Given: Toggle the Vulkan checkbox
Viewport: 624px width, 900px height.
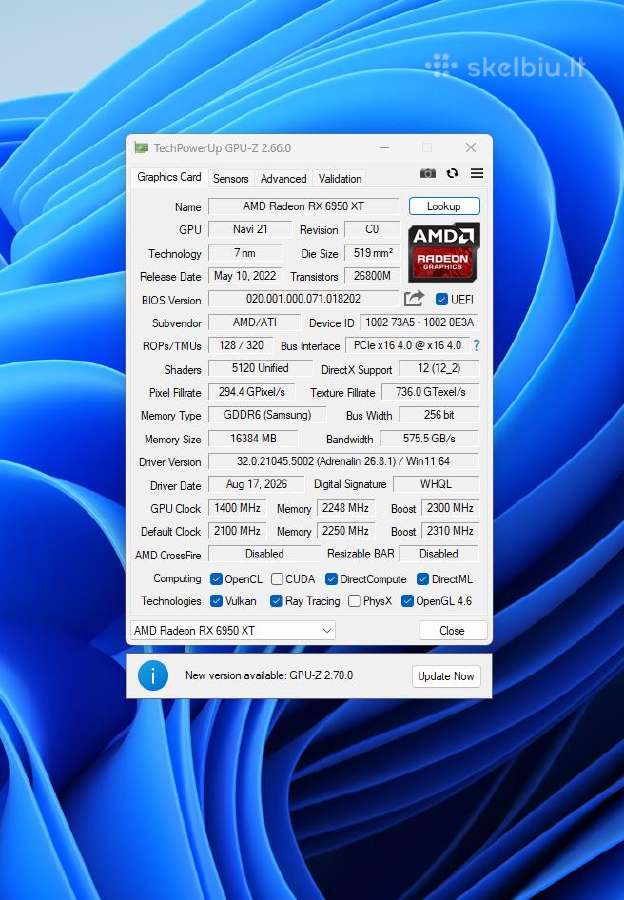Looking at the screenshot, I should pos(216,601).
